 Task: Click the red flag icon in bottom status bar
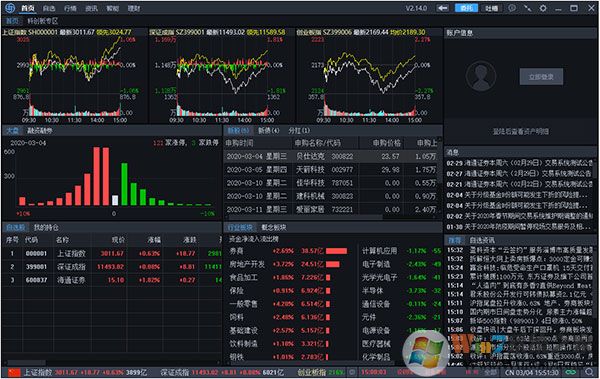15,372
